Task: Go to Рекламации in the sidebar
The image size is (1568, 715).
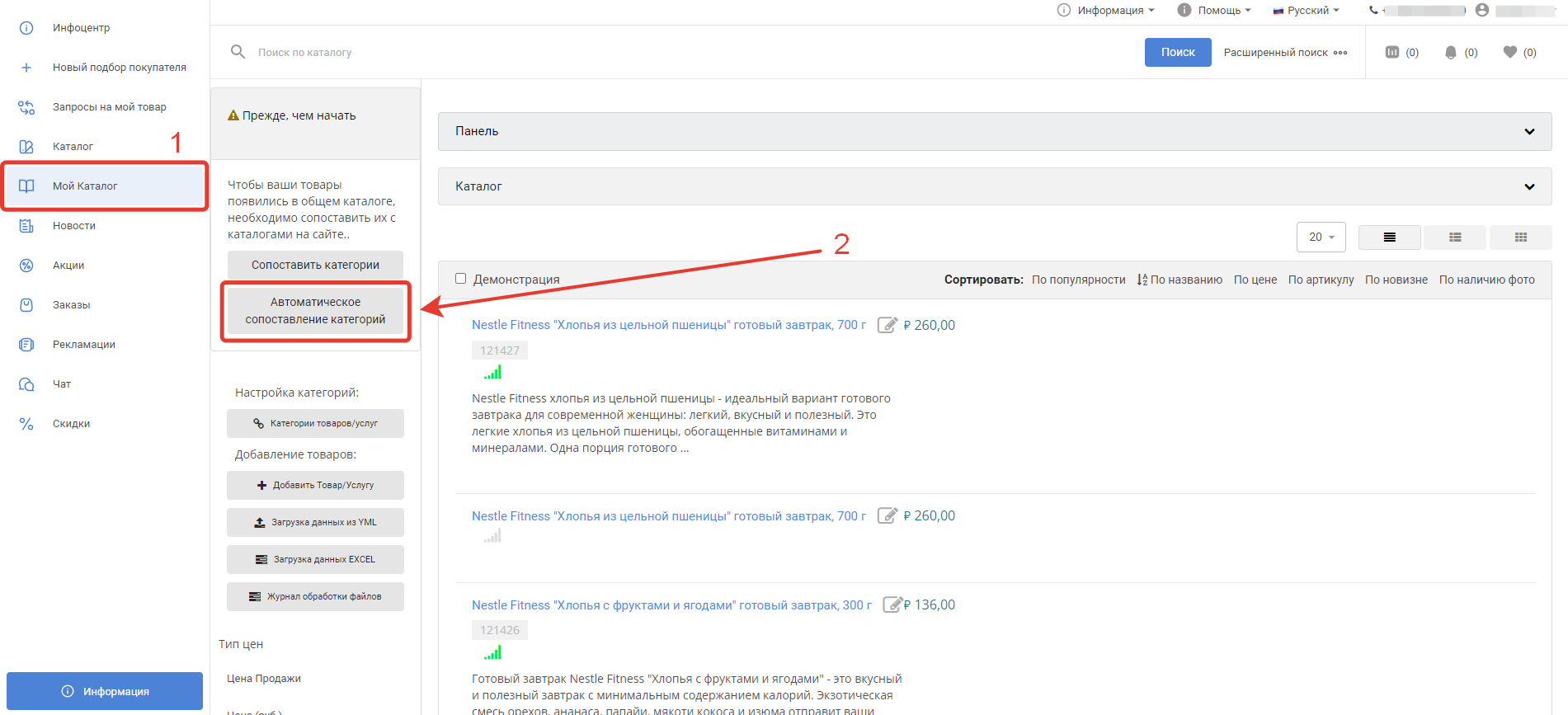Action: coord(83,345)
